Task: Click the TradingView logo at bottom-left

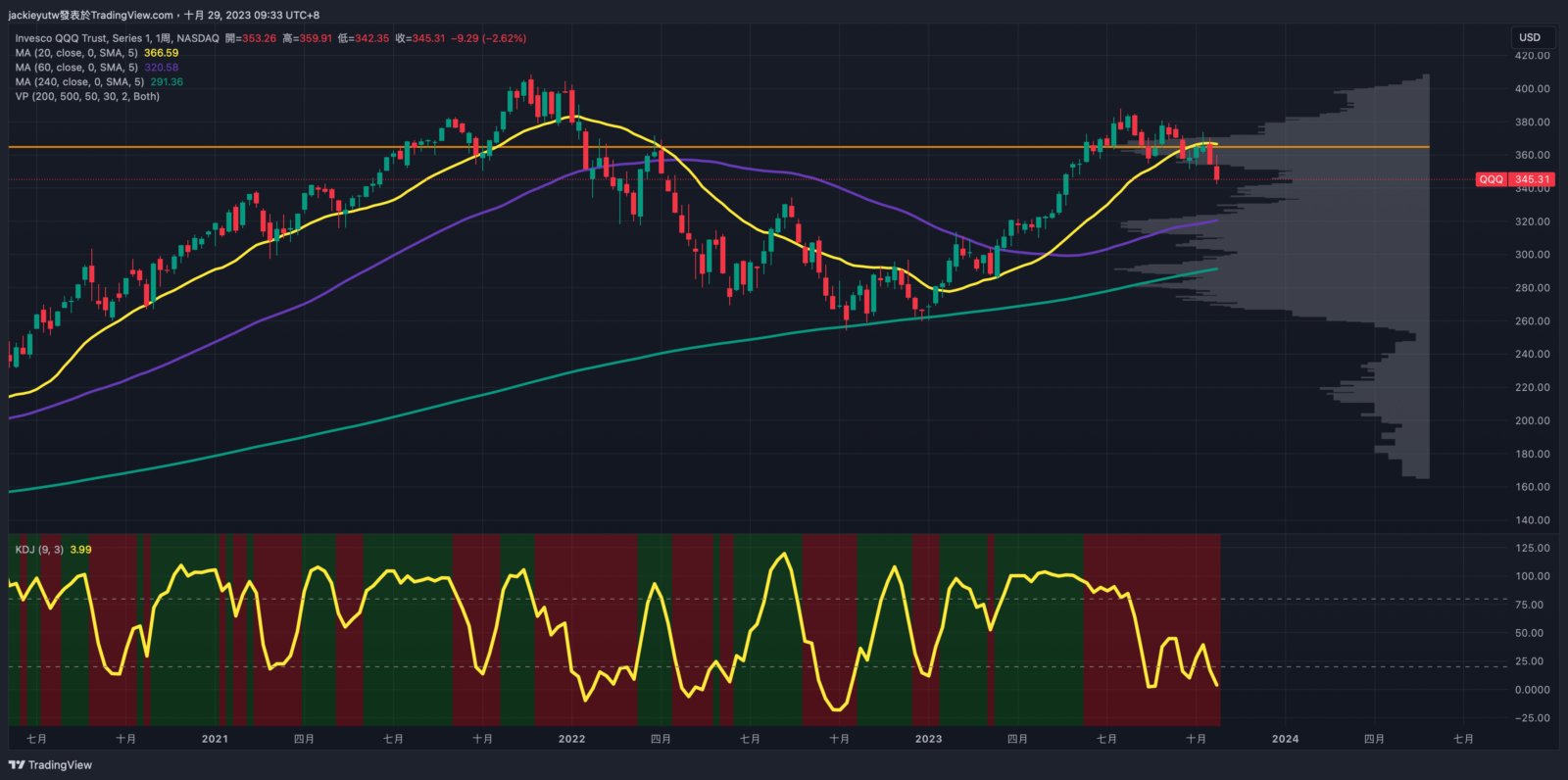Action: pyautogui.click(x=50, y=765)
